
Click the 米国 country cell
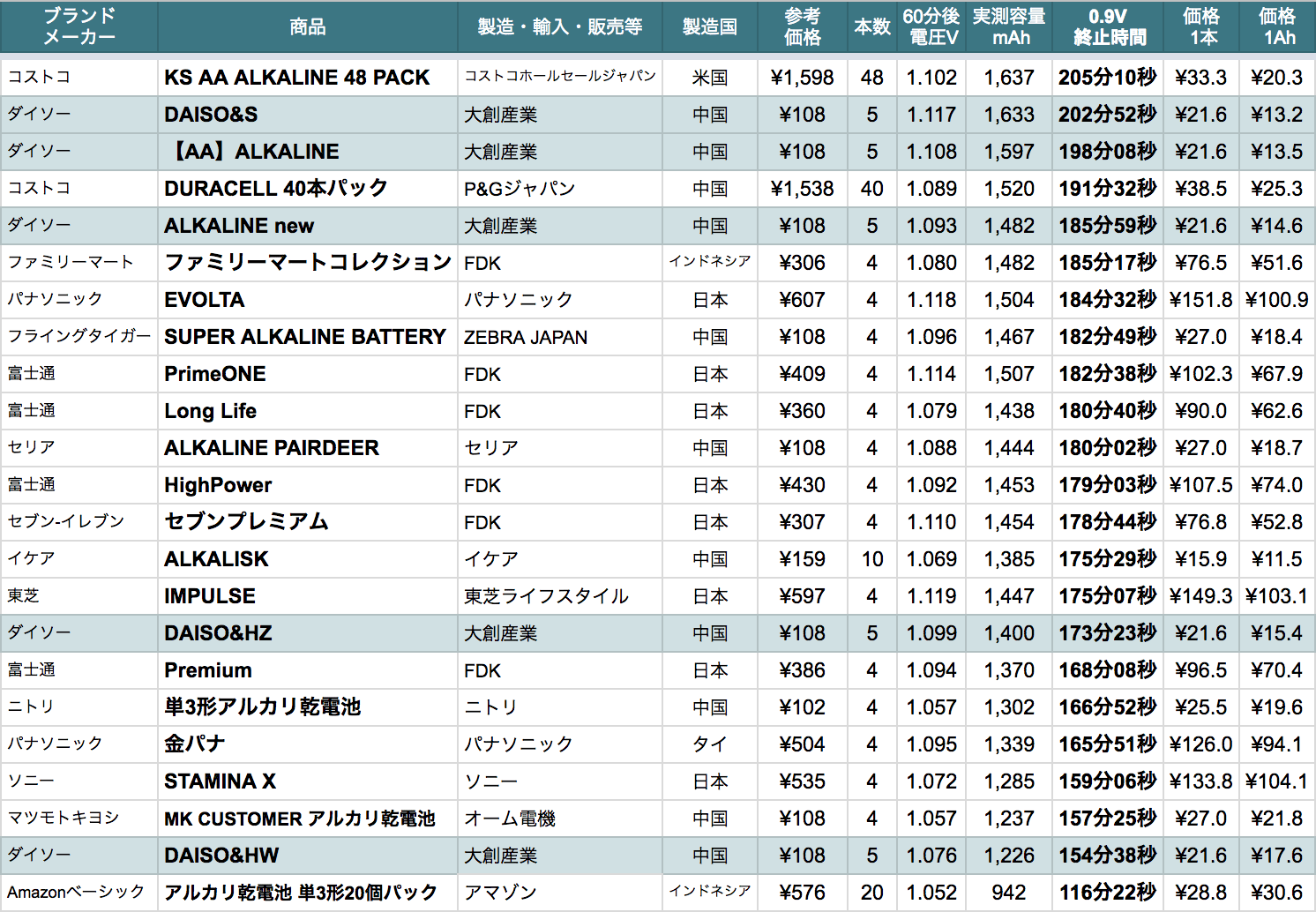[710, 78]
